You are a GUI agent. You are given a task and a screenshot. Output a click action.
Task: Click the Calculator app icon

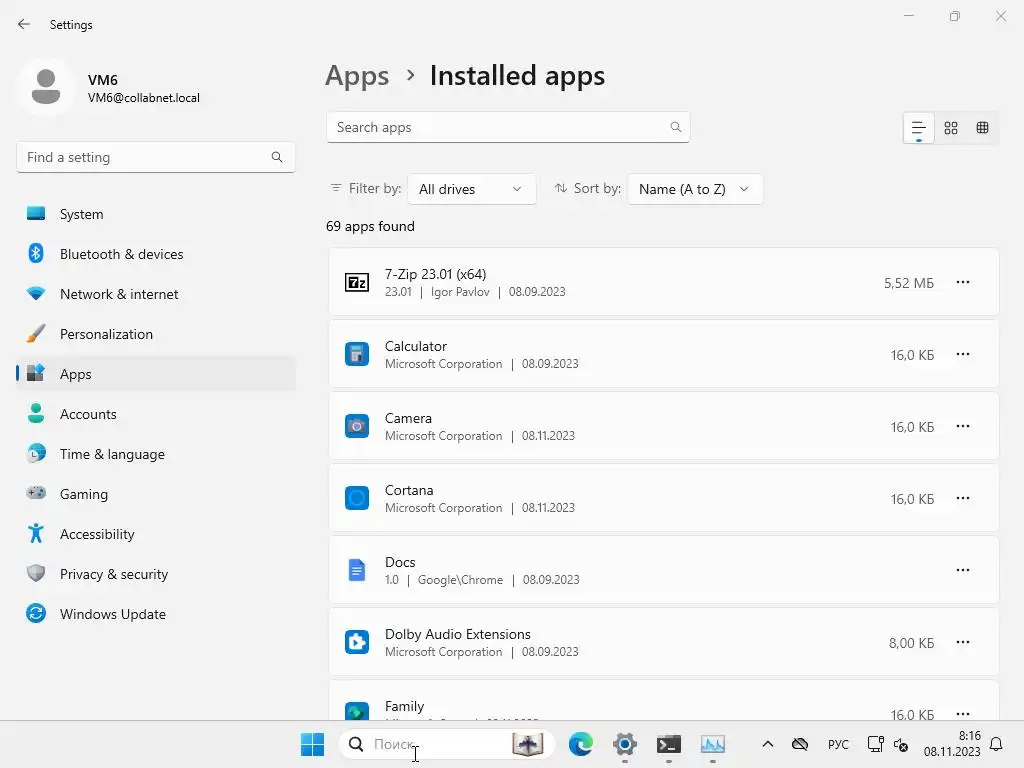pyautogui.click(x=357, y=354)
